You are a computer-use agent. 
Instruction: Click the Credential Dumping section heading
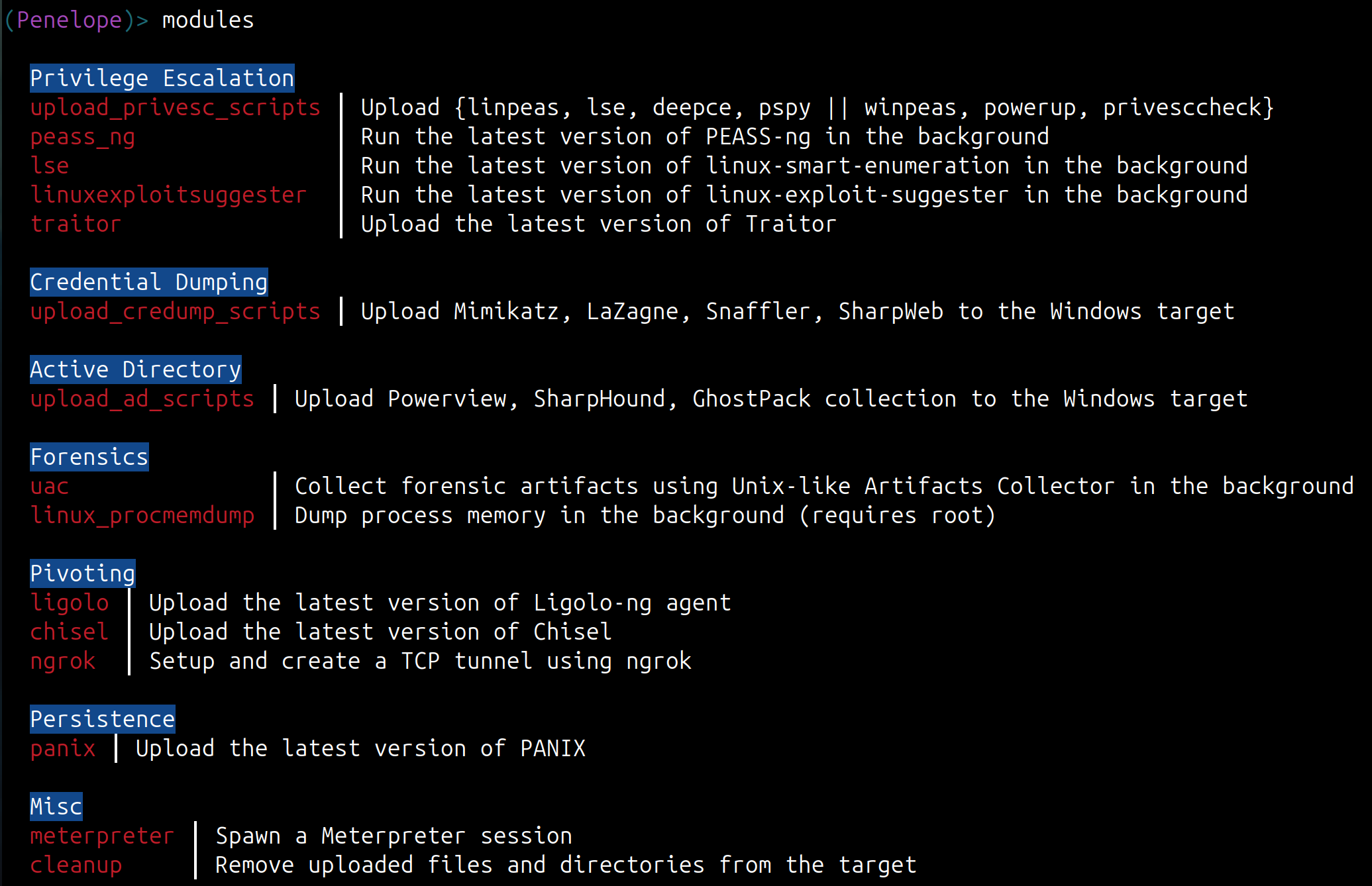148,282
